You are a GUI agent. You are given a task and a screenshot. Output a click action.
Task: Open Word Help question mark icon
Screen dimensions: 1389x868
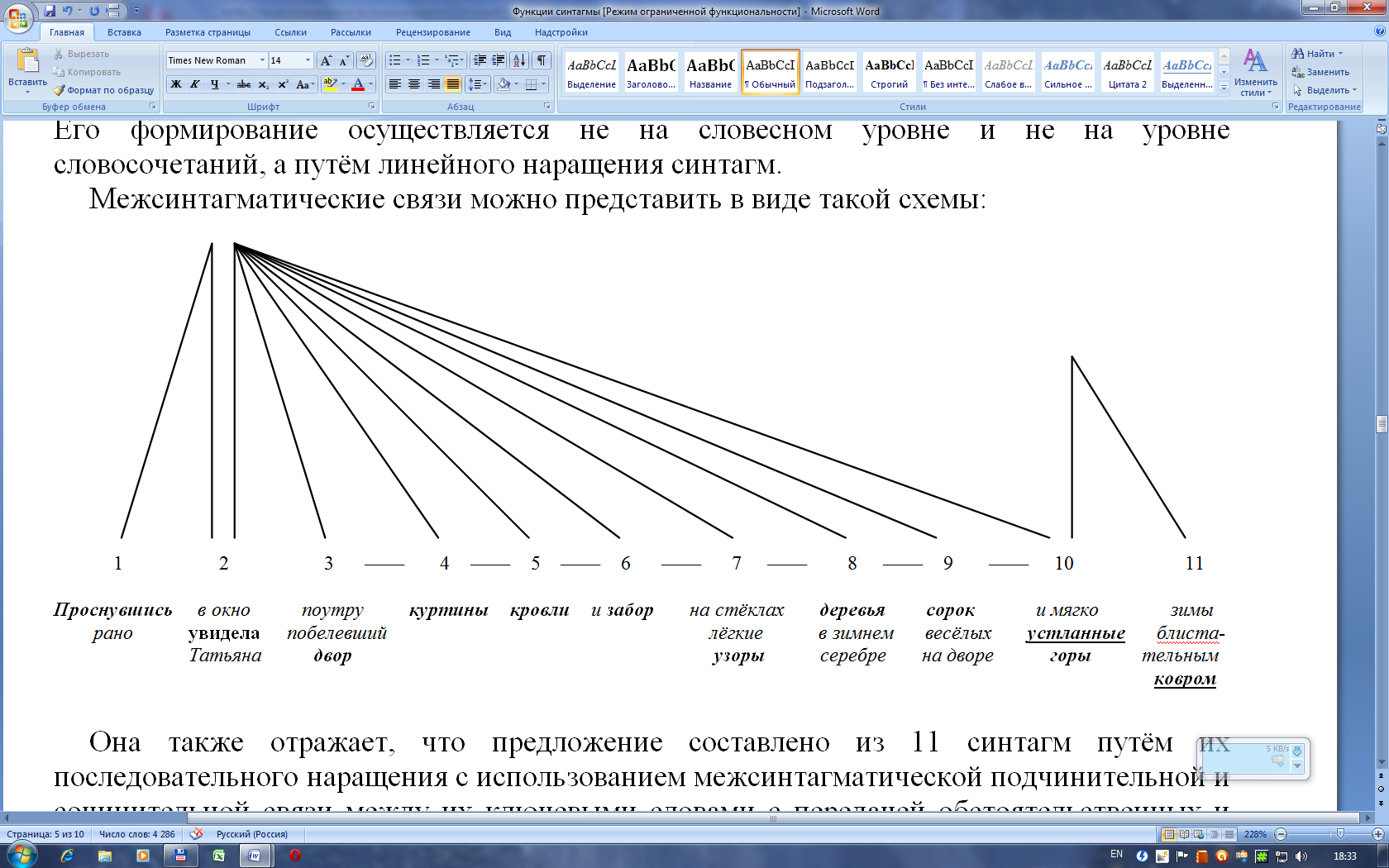coord(1379,31)
